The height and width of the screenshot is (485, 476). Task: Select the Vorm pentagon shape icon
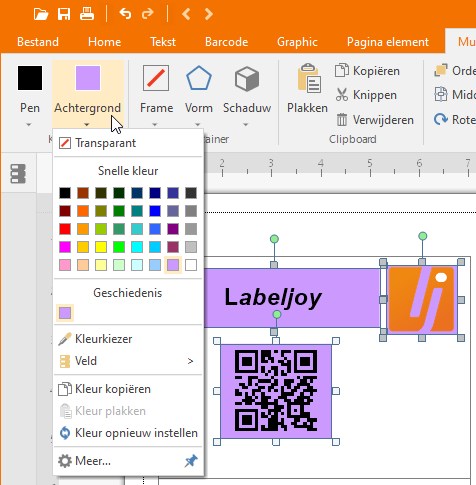pyautogui.click(x=199, y=78)
